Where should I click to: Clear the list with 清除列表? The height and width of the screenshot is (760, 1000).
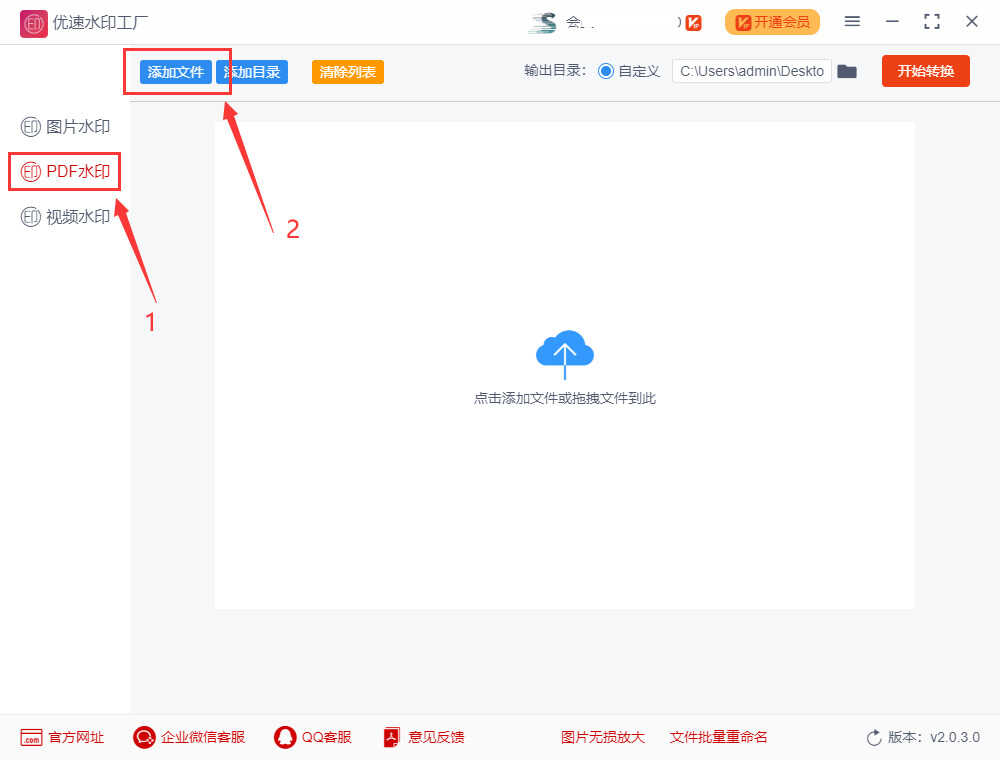(348, 72)
